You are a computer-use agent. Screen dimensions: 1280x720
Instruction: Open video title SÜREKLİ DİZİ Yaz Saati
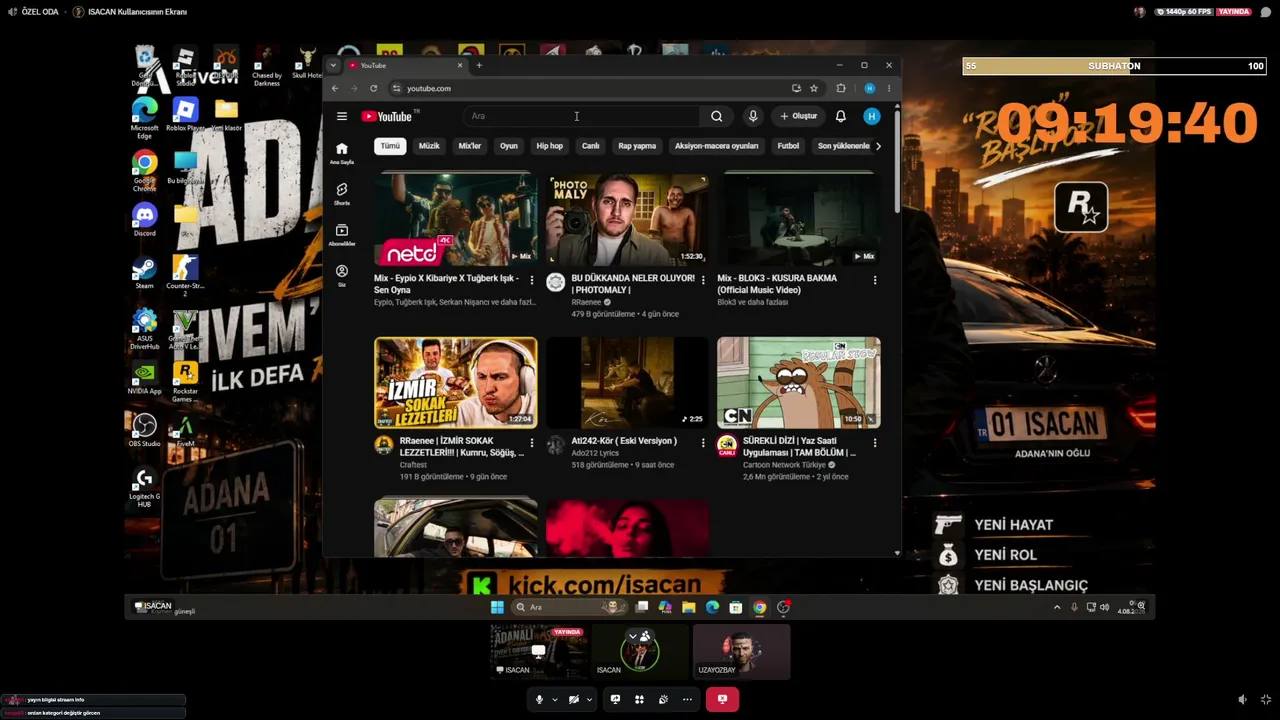click(x=799, y=447)
